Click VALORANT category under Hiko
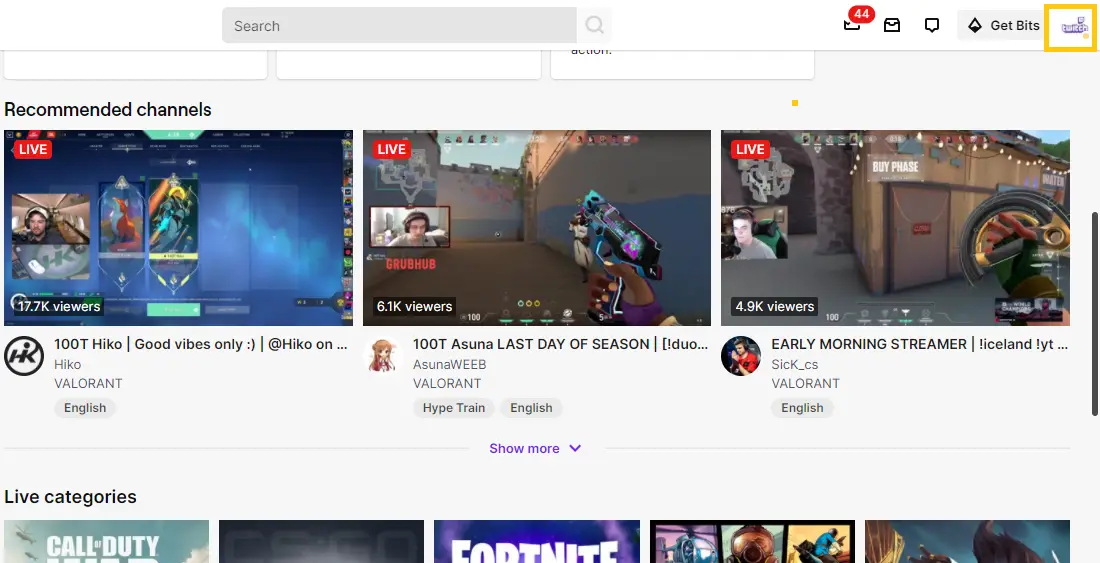1100x563 pixels. [x=88, y=384]
